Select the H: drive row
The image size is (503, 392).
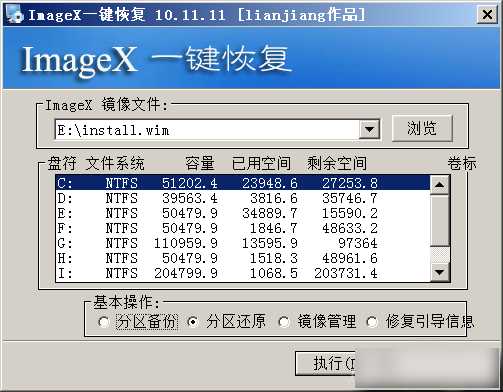pos(243,258)
